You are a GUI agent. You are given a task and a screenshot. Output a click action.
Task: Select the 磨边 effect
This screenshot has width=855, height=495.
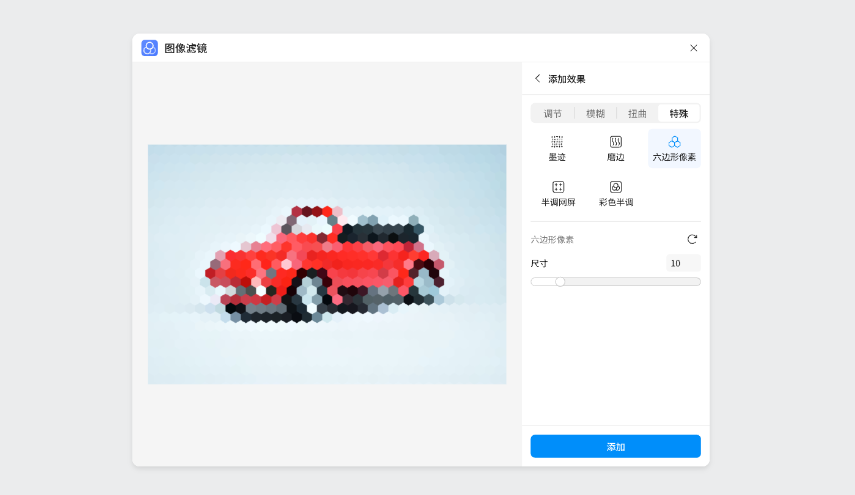616,148
